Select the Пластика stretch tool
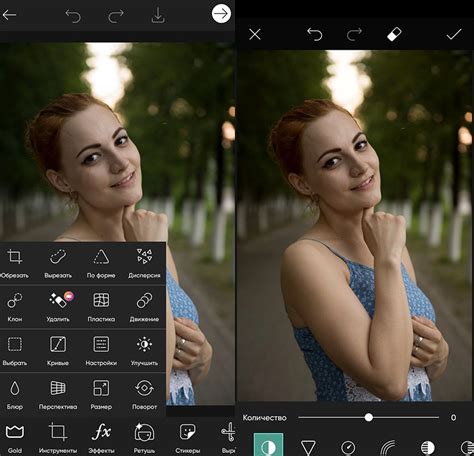 coord(101,307)
